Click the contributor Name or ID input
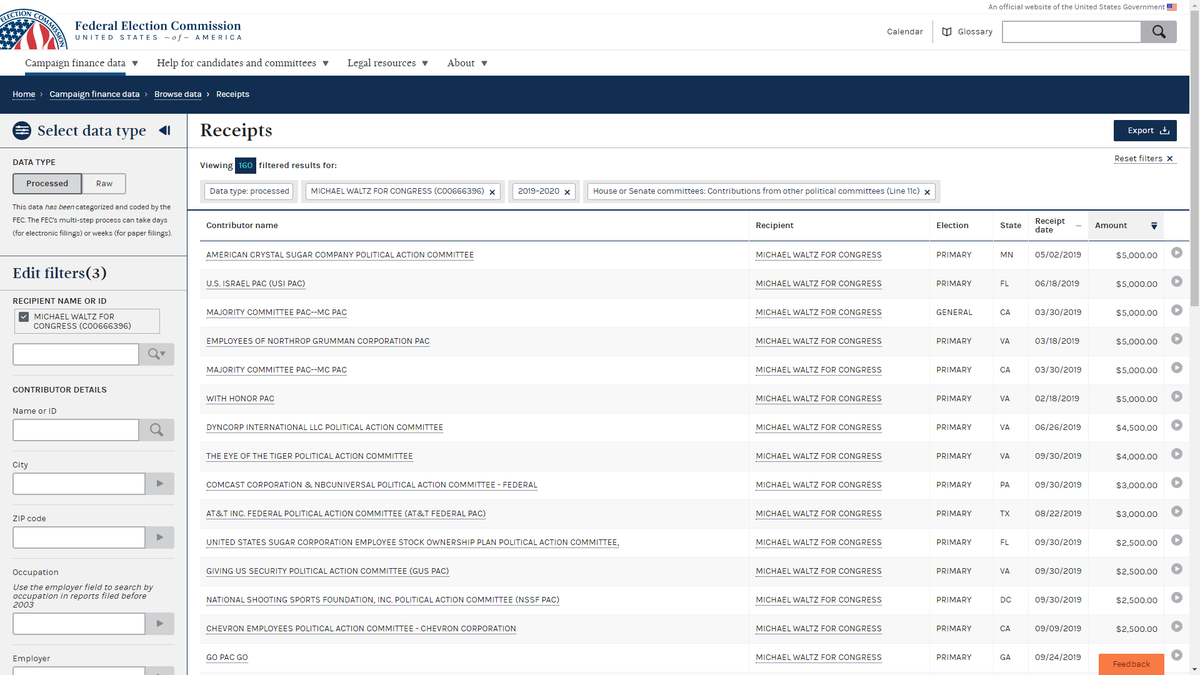The width and height of the screenshot is (1200, 675). [76, 430]
